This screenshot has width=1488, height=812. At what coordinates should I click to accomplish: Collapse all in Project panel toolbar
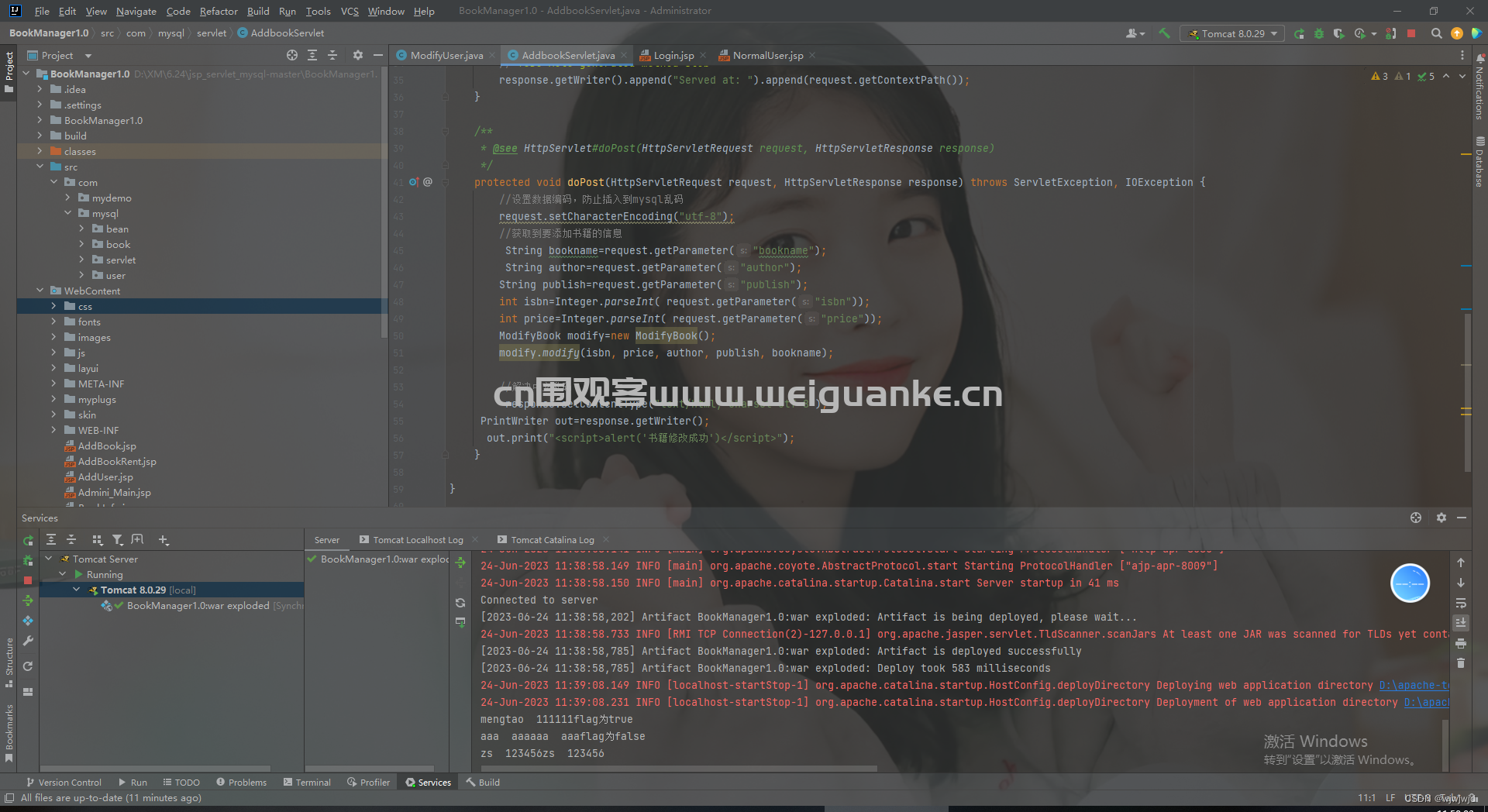pos(332,55)
